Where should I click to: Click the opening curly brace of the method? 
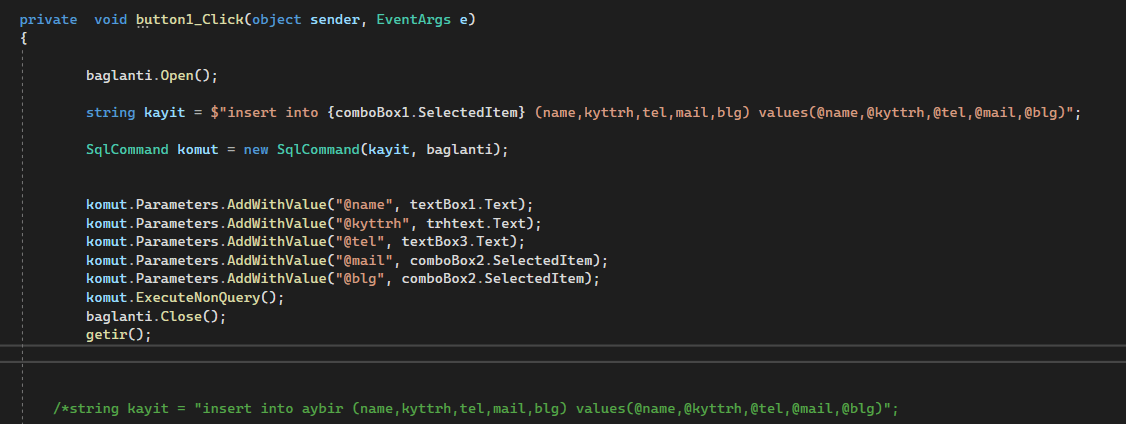click(24, 39)
